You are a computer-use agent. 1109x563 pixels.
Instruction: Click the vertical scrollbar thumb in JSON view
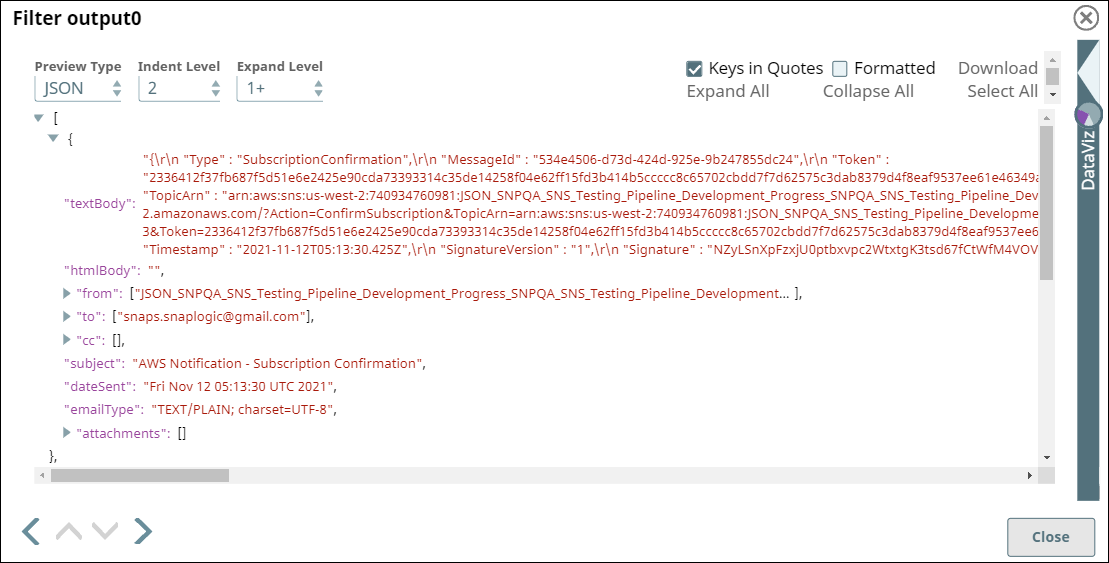coord(1047,203)
